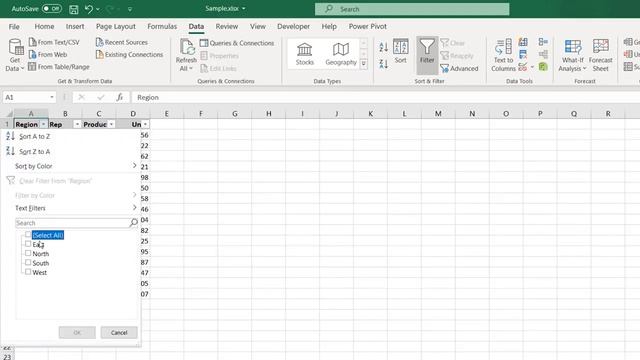Expand Name Box dropdown arrow
The width and height of the screenshot is (640, 360).
[x=52, y=97]
